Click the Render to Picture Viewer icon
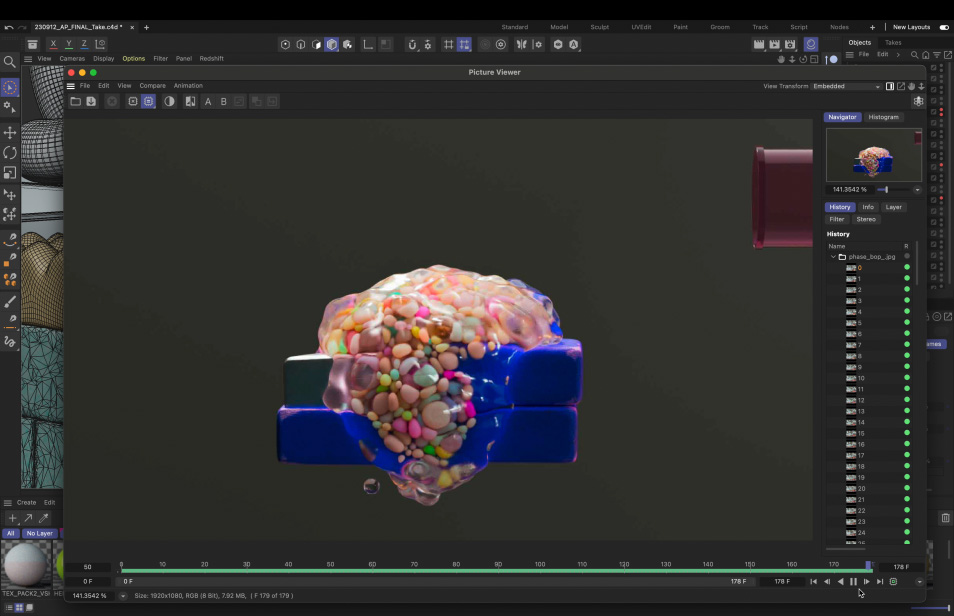This screenshot has height=616, width=954. (x=775, y=44)
